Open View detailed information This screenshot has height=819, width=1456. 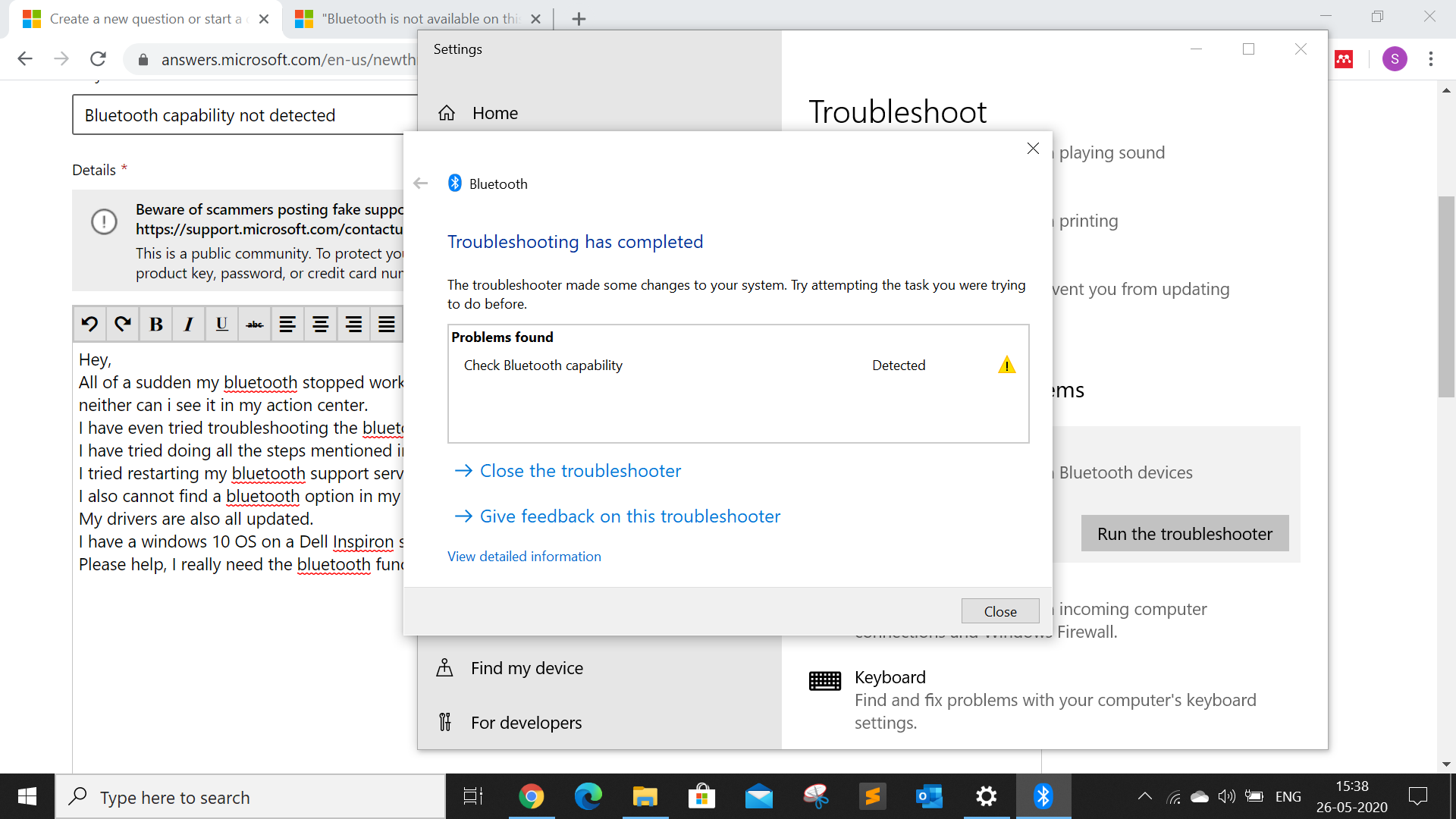coord(524,556)
